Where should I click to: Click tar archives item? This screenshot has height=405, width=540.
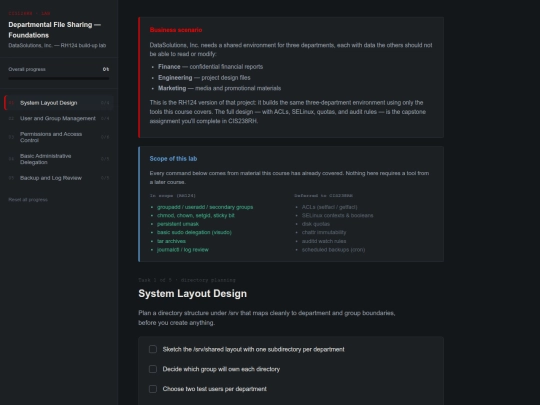[x=171, y=241]
